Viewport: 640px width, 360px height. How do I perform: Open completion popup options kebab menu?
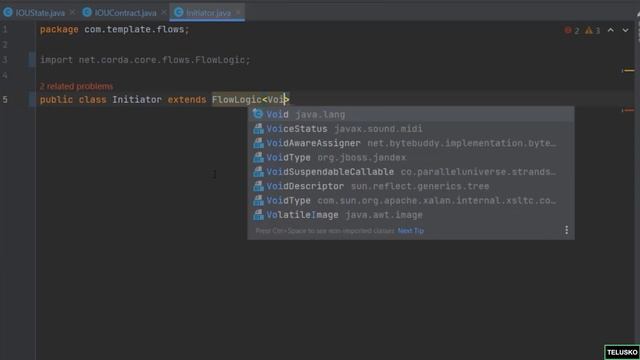[566, 230]
